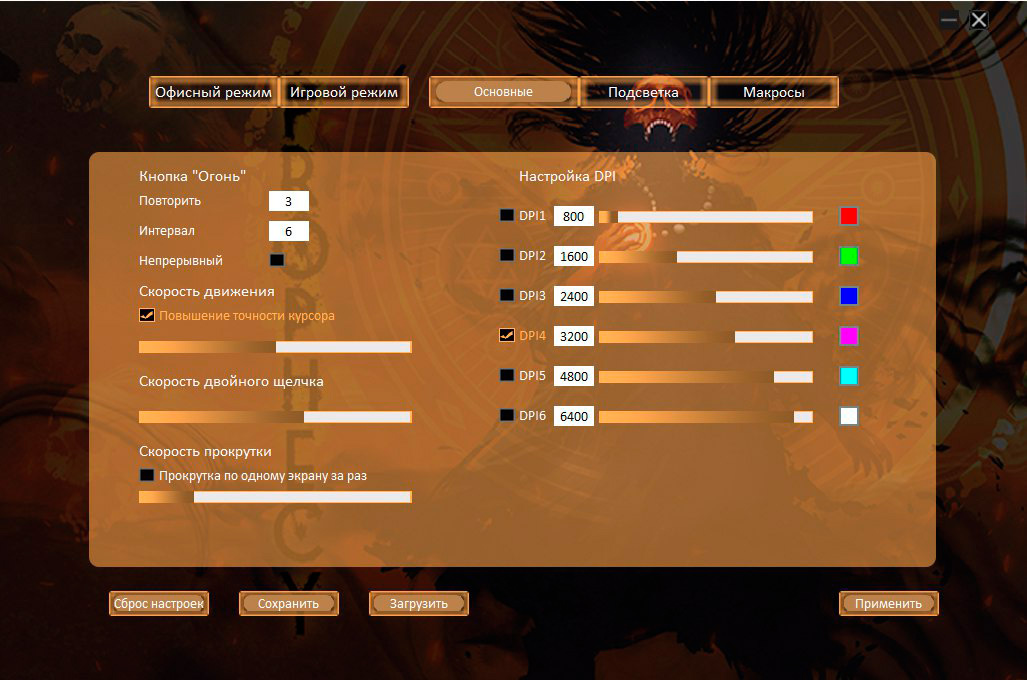This screenshot has width=1027, height=680.
Task: Switch to Офисный режим mode
Action: coord(213,92)
